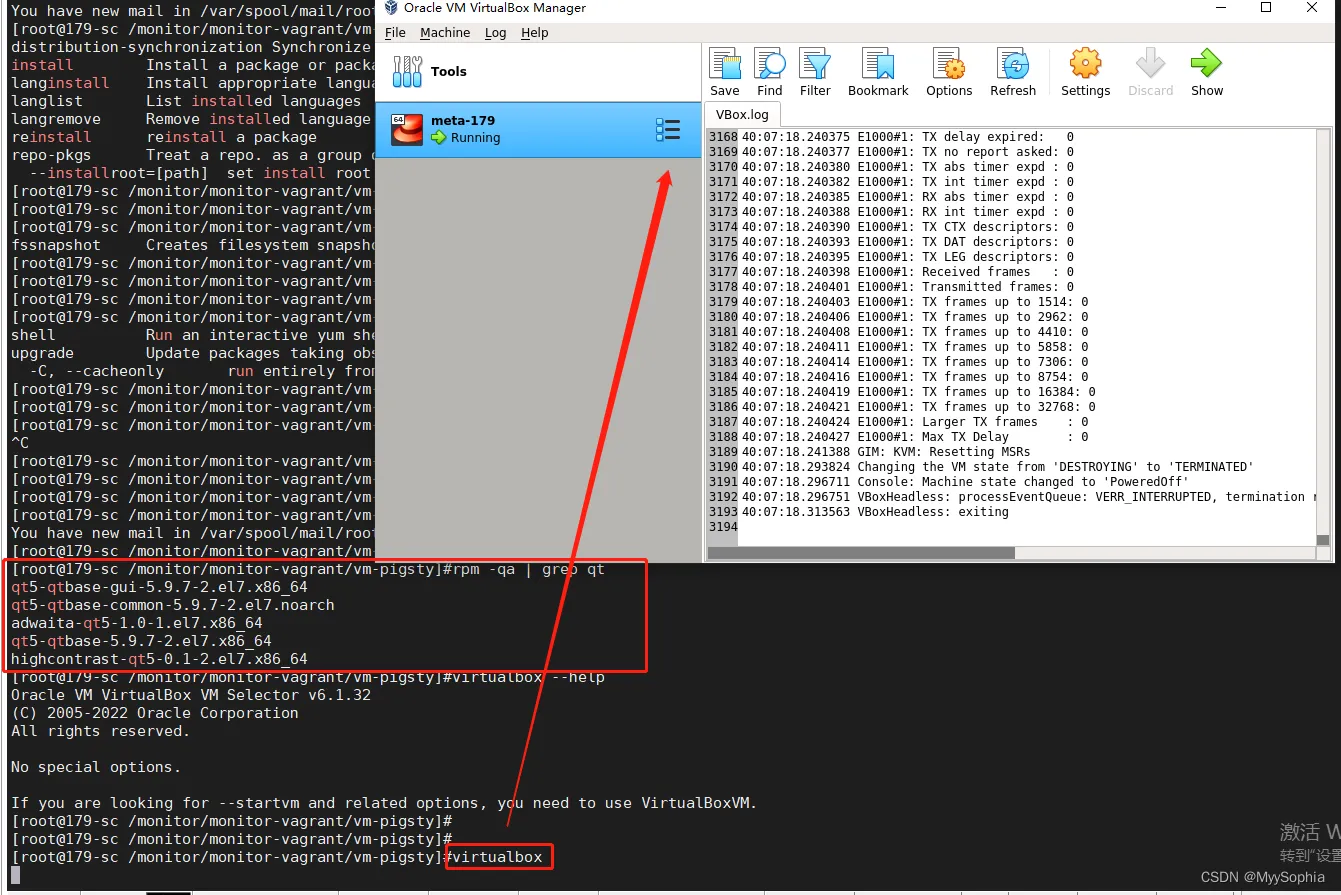1341x895 pixels.
Task: Click log line 3191 'PoweredOff' message
Action: (x=965, y=482)
